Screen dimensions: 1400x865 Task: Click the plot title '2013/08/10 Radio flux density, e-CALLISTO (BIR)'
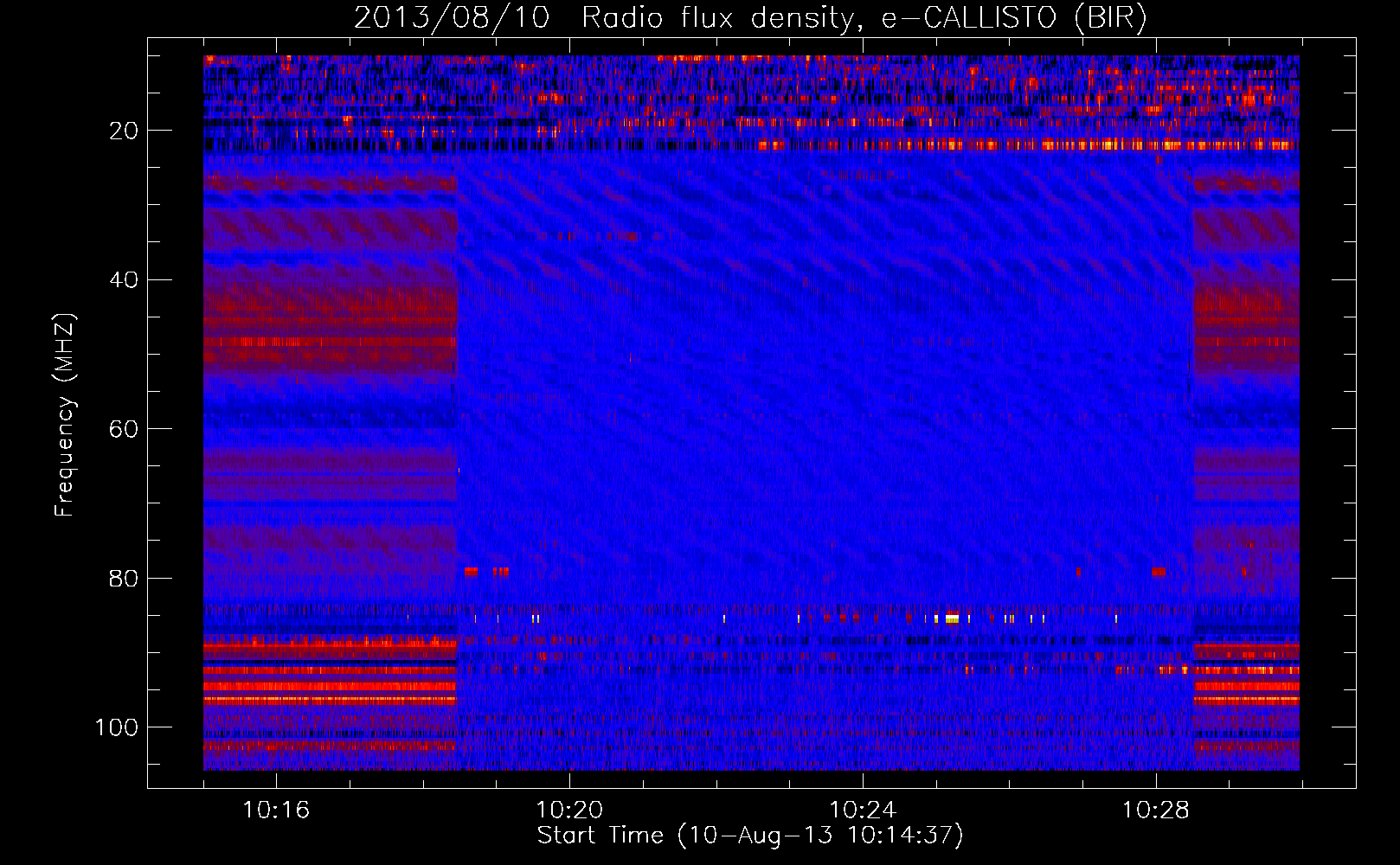click(x=750, y=17)
